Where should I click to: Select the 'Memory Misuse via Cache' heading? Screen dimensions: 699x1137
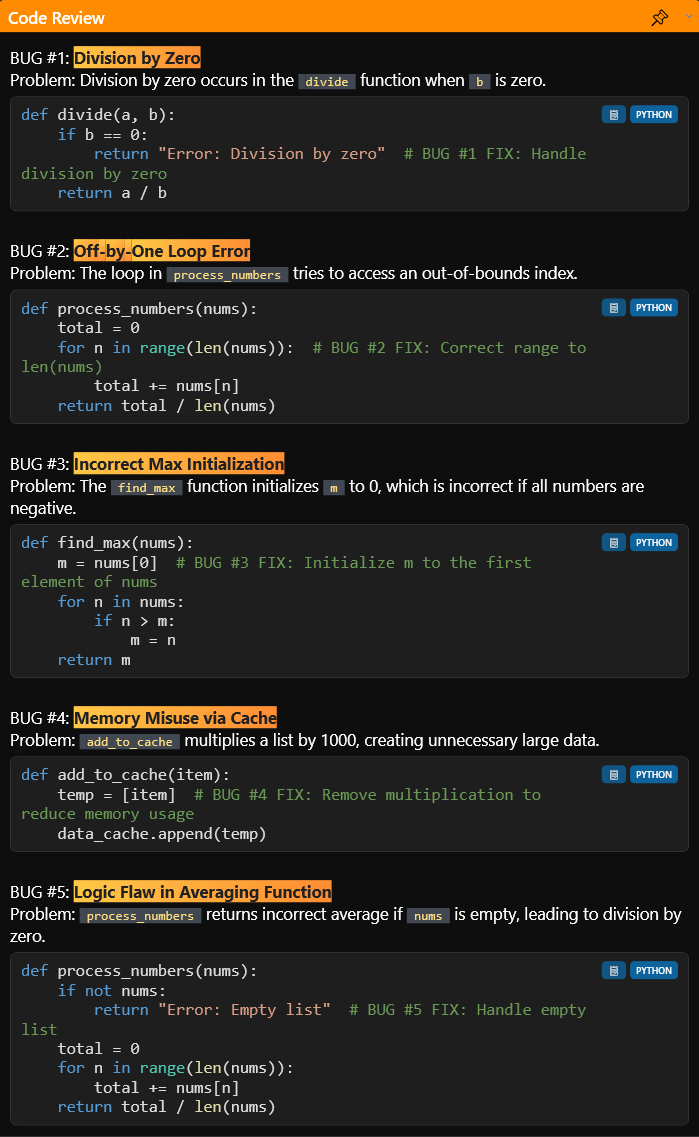[x=175, y=718]
